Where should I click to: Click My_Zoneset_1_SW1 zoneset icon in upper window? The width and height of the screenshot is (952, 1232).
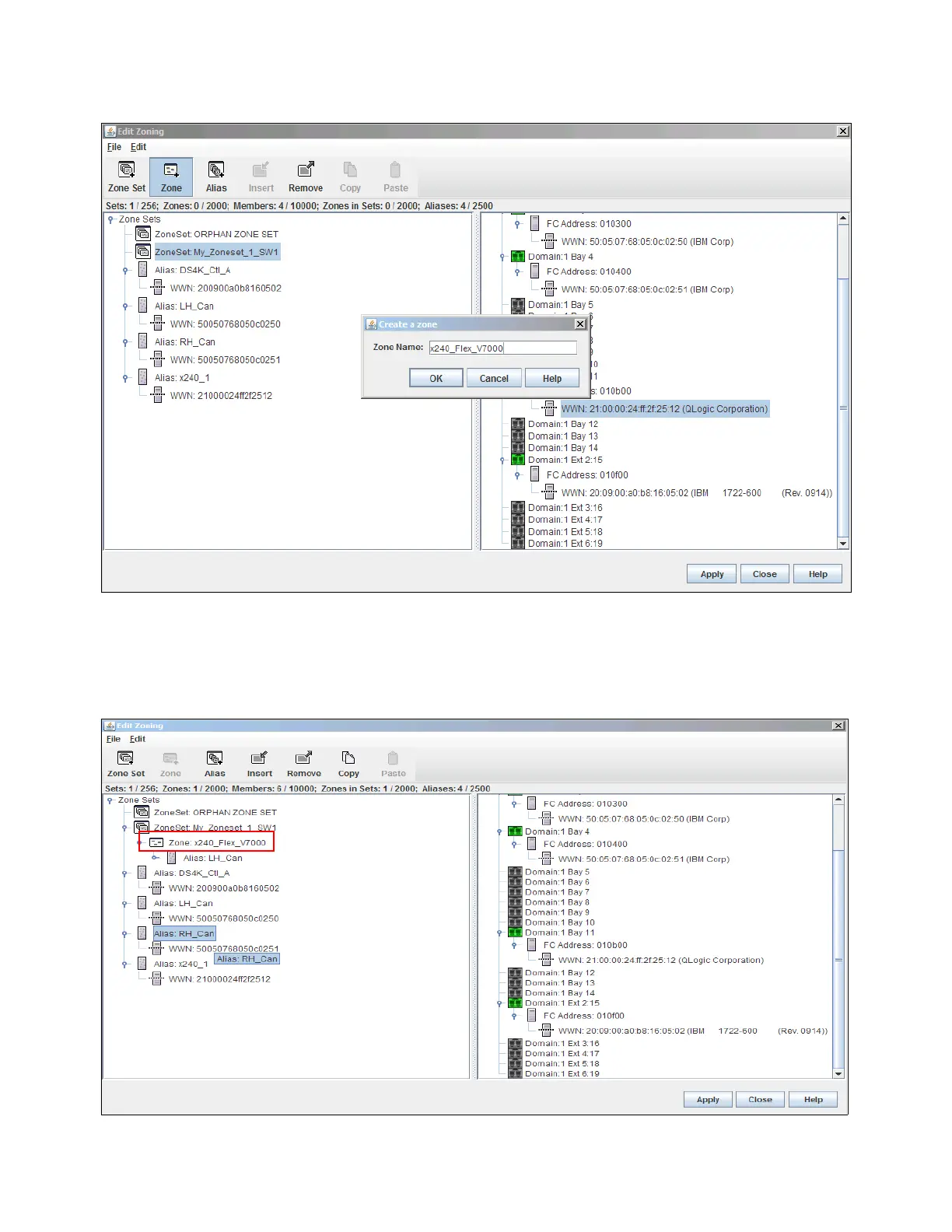(x=143, y=251)
